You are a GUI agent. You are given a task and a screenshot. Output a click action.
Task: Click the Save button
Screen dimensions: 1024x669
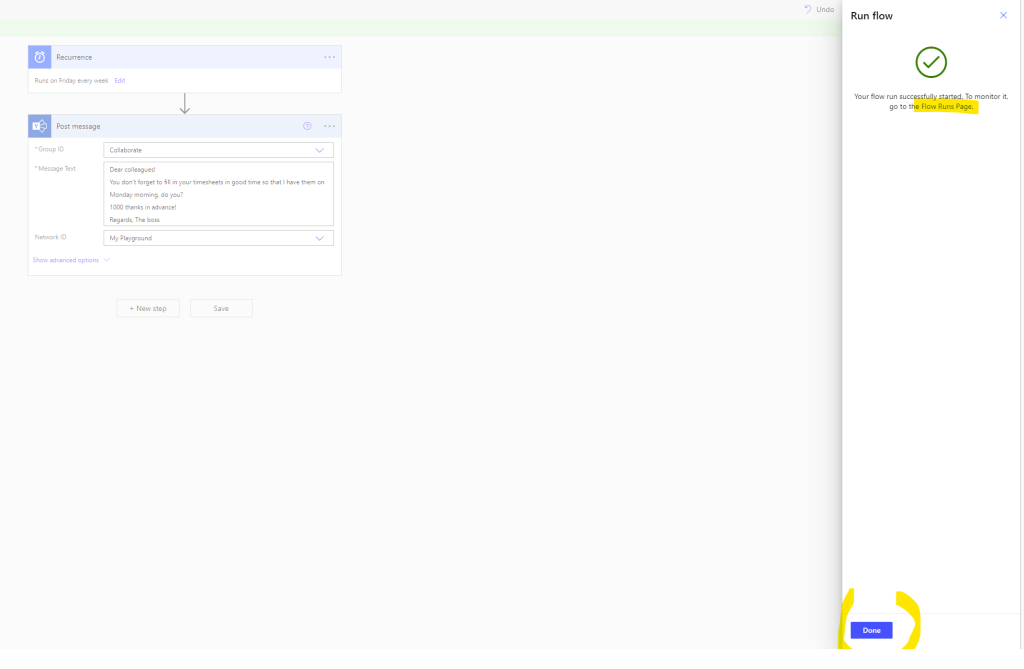[x=221, y=308]
